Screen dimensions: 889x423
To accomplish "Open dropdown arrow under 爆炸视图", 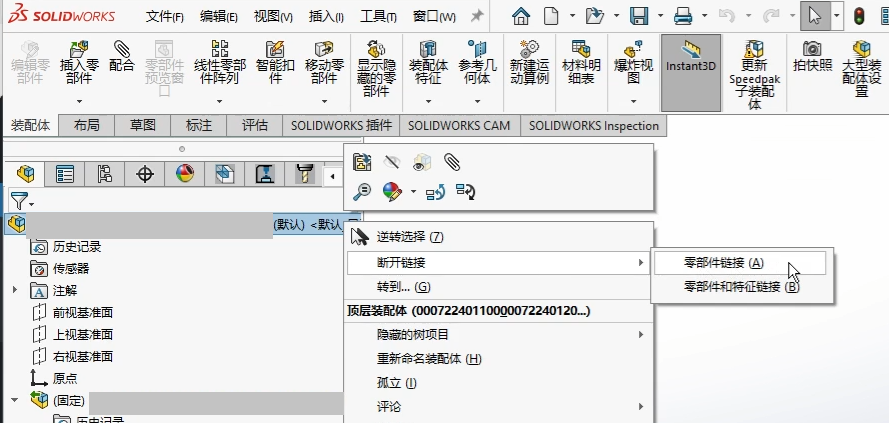I will pyautogui.click(x=633, y=102).
